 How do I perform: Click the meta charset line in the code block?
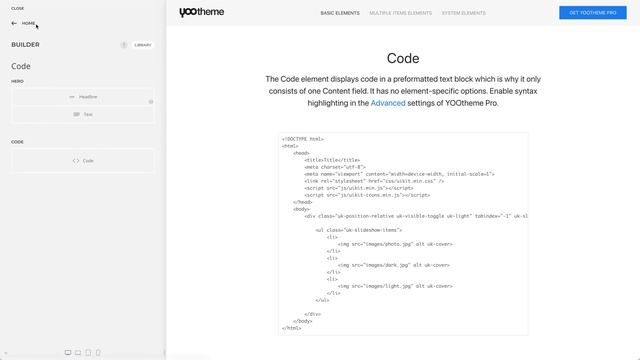[x=335, y=167]
